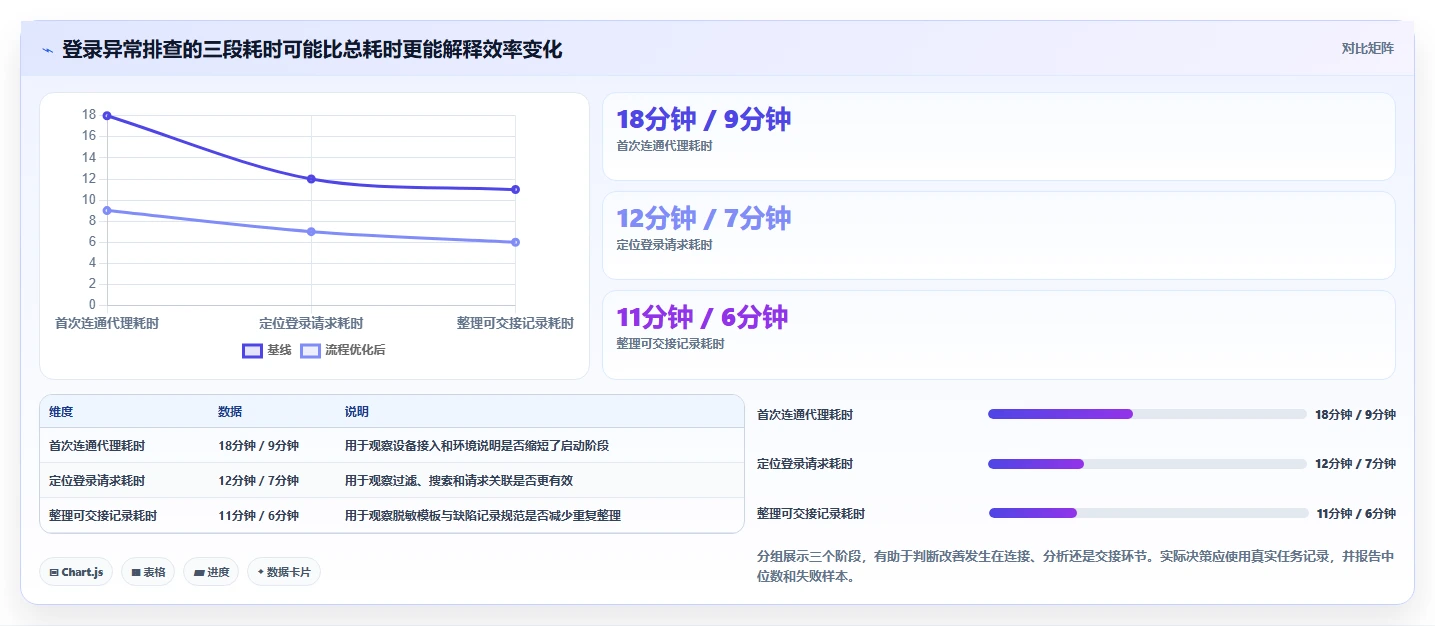Click the icon in the 表格 chip
Screen dimensions: 1435x626
(135, 572)
